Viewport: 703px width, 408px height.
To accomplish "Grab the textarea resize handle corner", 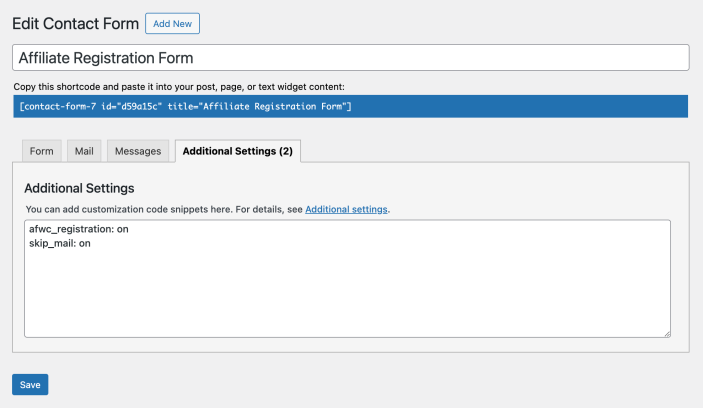I will pyautogui.click(x=666, y=333).
